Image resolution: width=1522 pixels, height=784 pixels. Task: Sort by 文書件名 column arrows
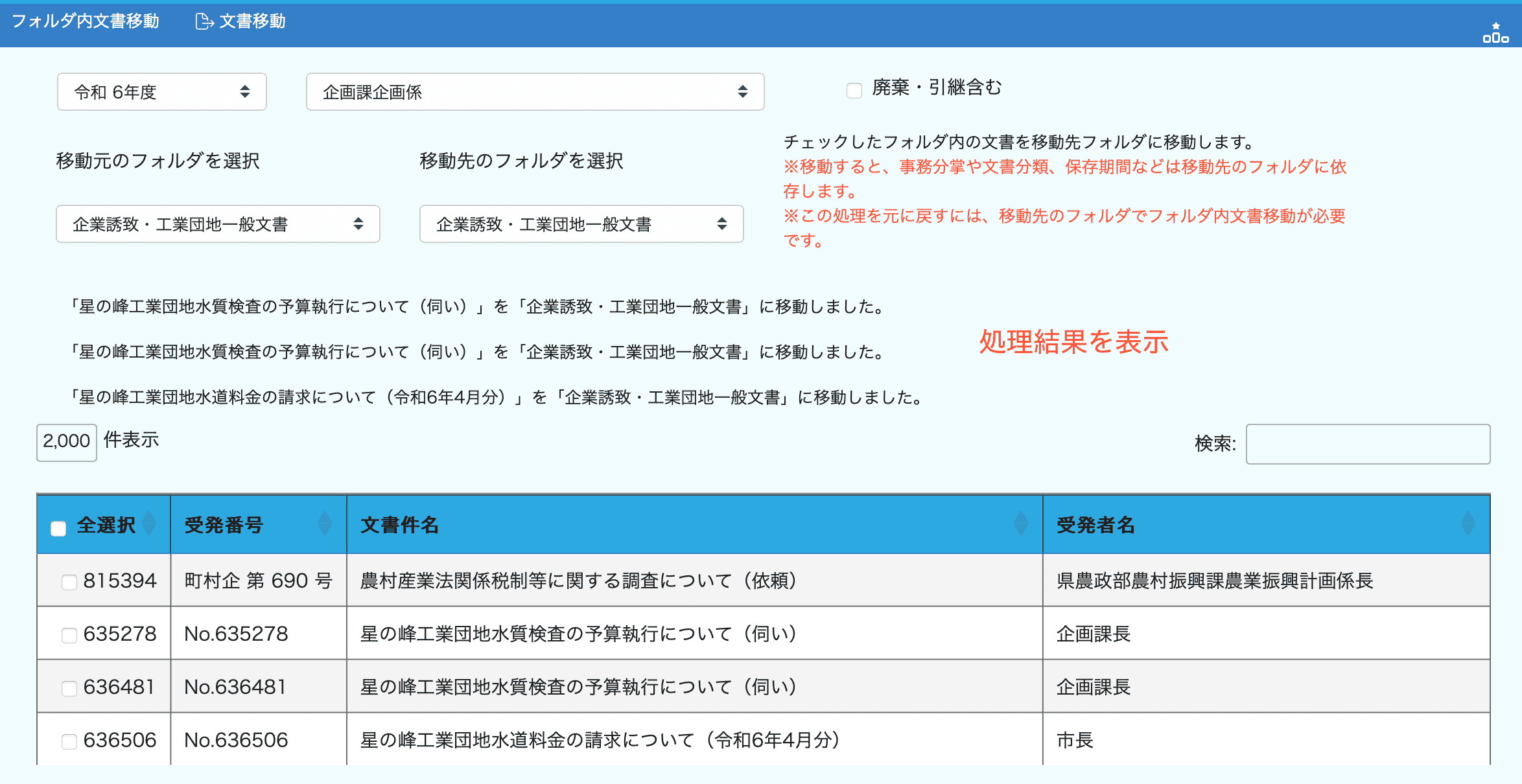coord(1020,523)
